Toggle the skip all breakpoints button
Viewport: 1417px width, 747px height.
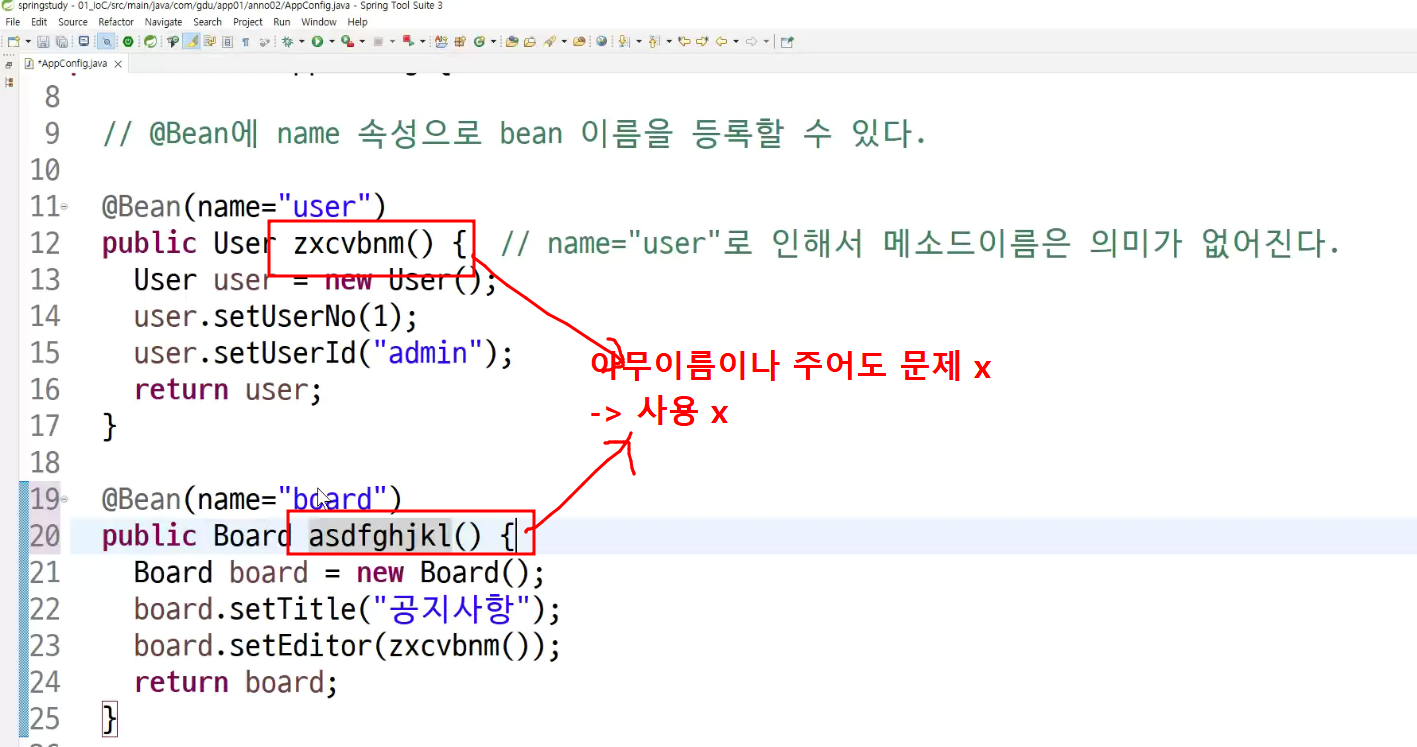[x=105, y=41]
